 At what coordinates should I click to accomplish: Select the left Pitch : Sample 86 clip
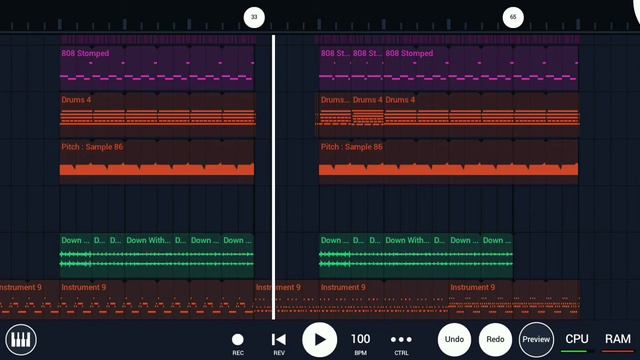pyautogui.click(x=157, y=162)
